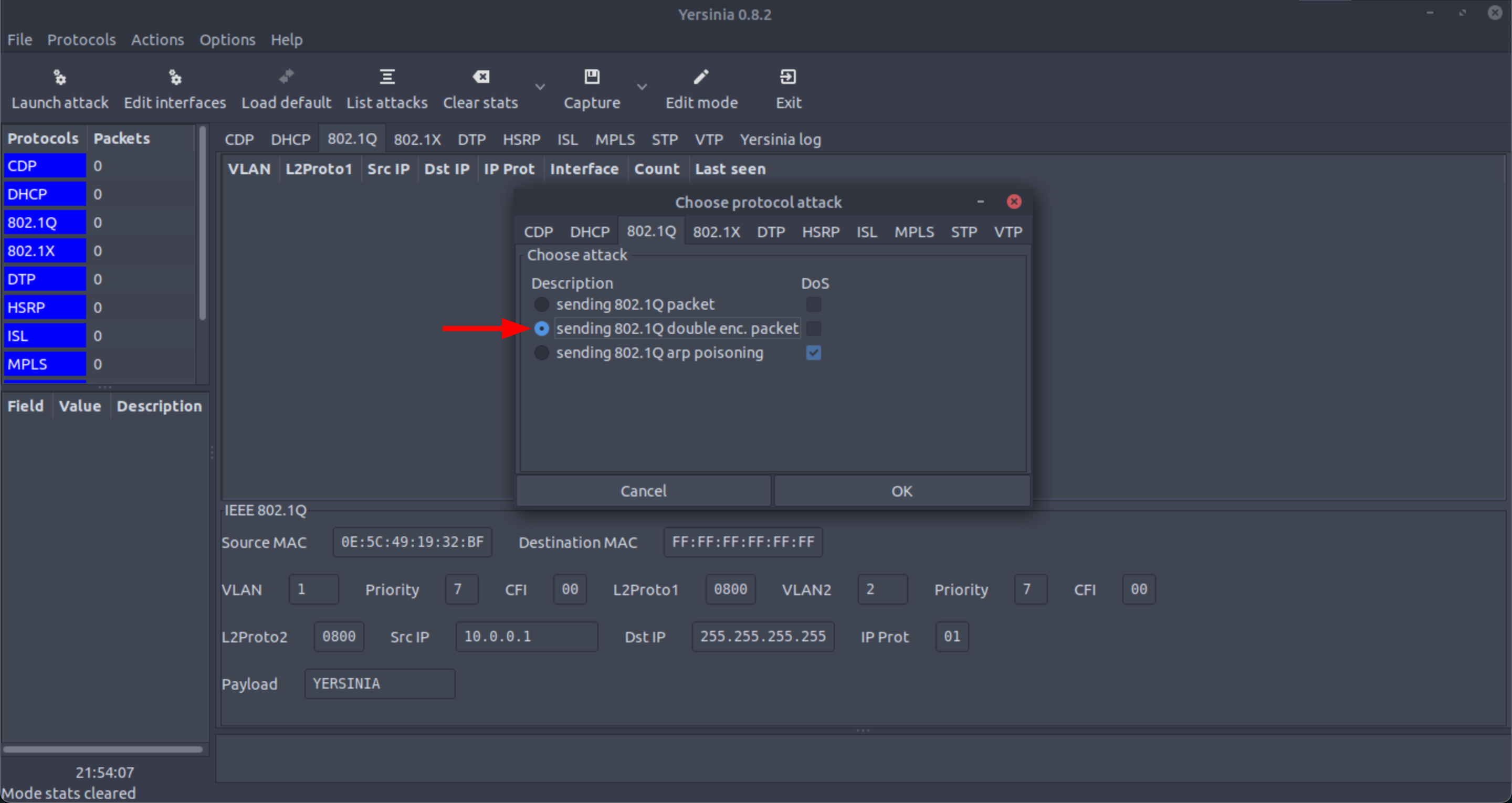Image resolution: width=1512 pixels, height=803 pixels.
Task: Select sending 802.1Q double enc. packet radio
Action: [x=541, y=329]
